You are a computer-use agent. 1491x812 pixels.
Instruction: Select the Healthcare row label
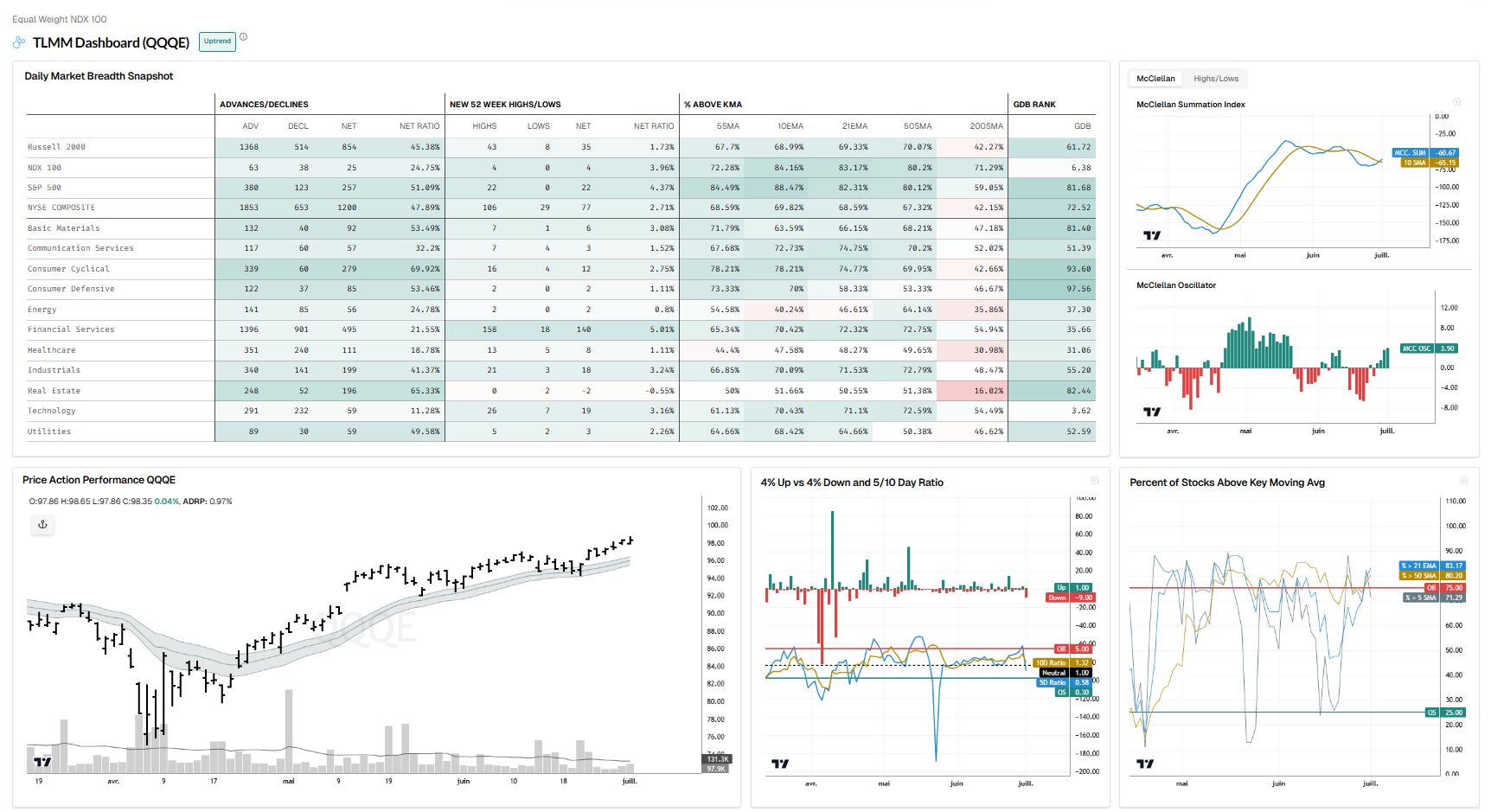tap(51, 350)
